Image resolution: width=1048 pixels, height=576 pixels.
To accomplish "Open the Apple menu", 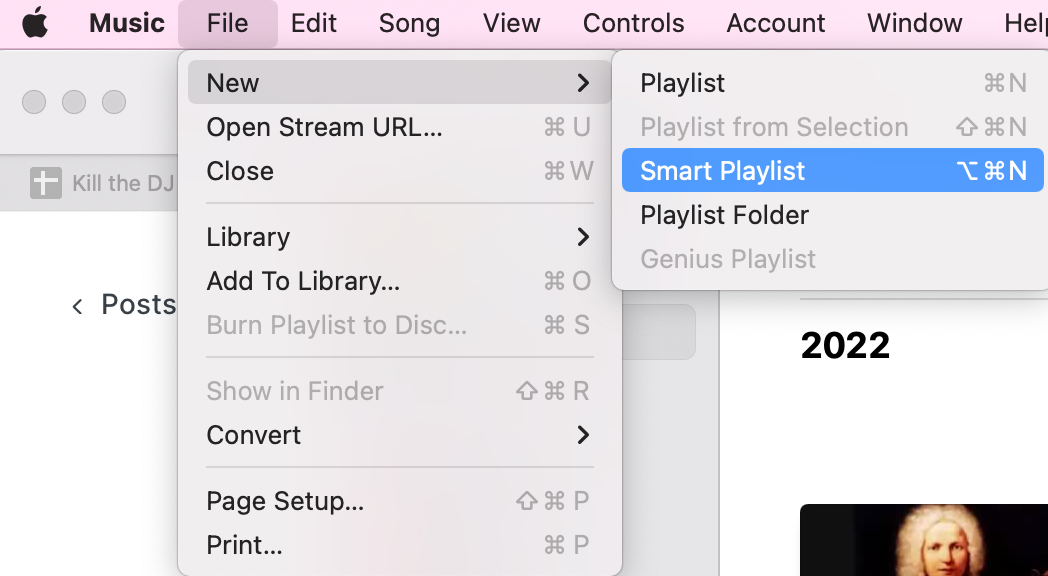I will point(35,23).
